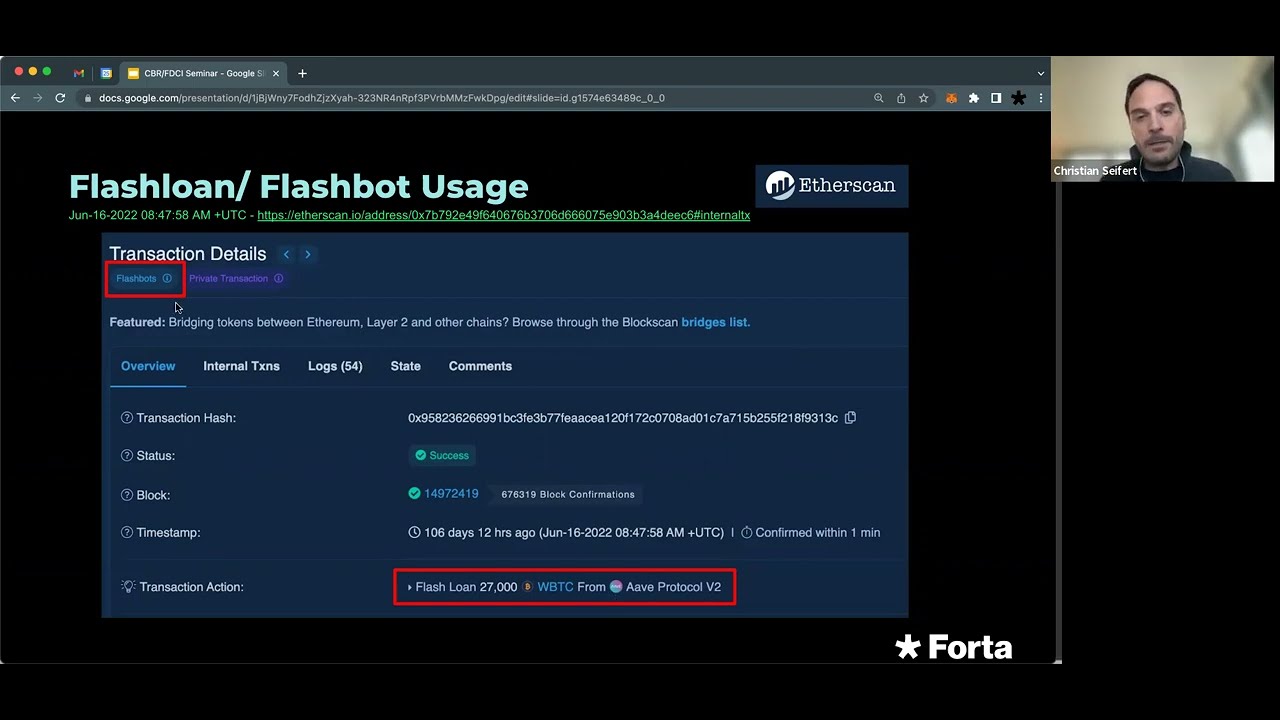Open the pinned Google Calendar tab
Screen dimensions: 1280x720
click(106, 73)
